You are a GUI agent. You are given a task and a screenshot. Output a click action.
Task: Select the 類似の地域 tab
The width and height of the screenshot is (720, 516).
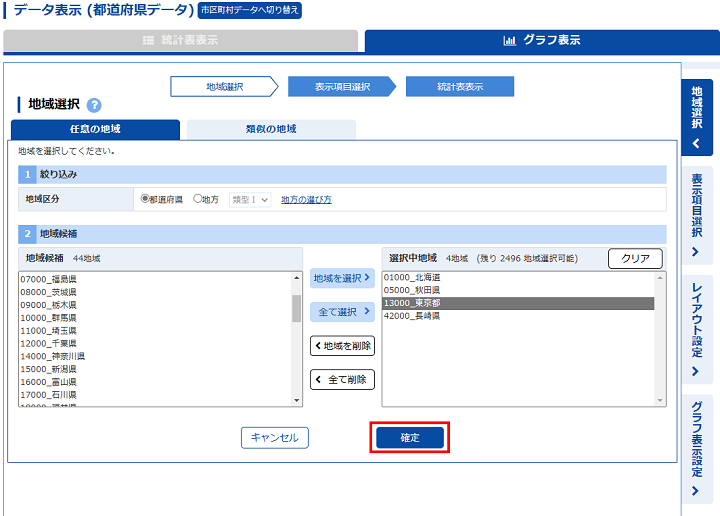pos(271,129)
